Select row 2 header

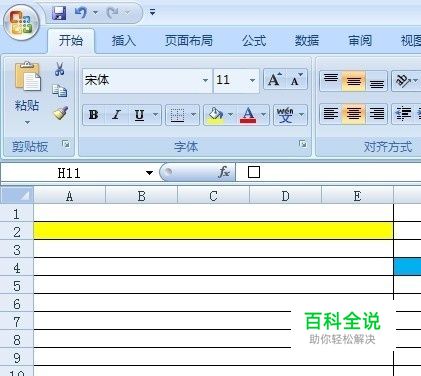click(17, 231)
